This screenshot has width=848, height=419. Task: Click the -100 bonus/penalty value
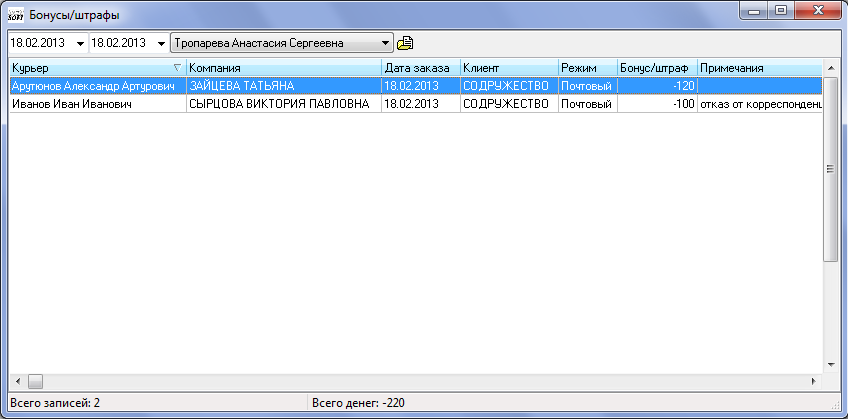[657, 104]
